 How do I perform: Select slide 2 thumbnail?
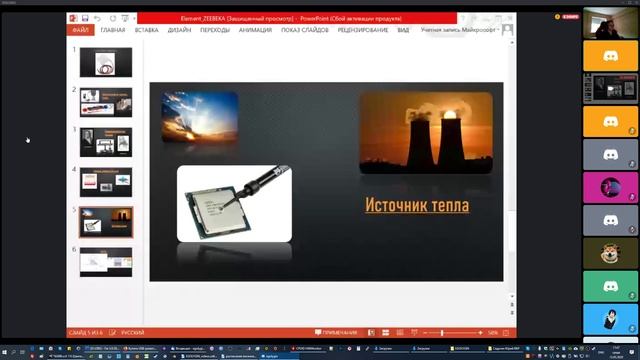coord(106,102)
